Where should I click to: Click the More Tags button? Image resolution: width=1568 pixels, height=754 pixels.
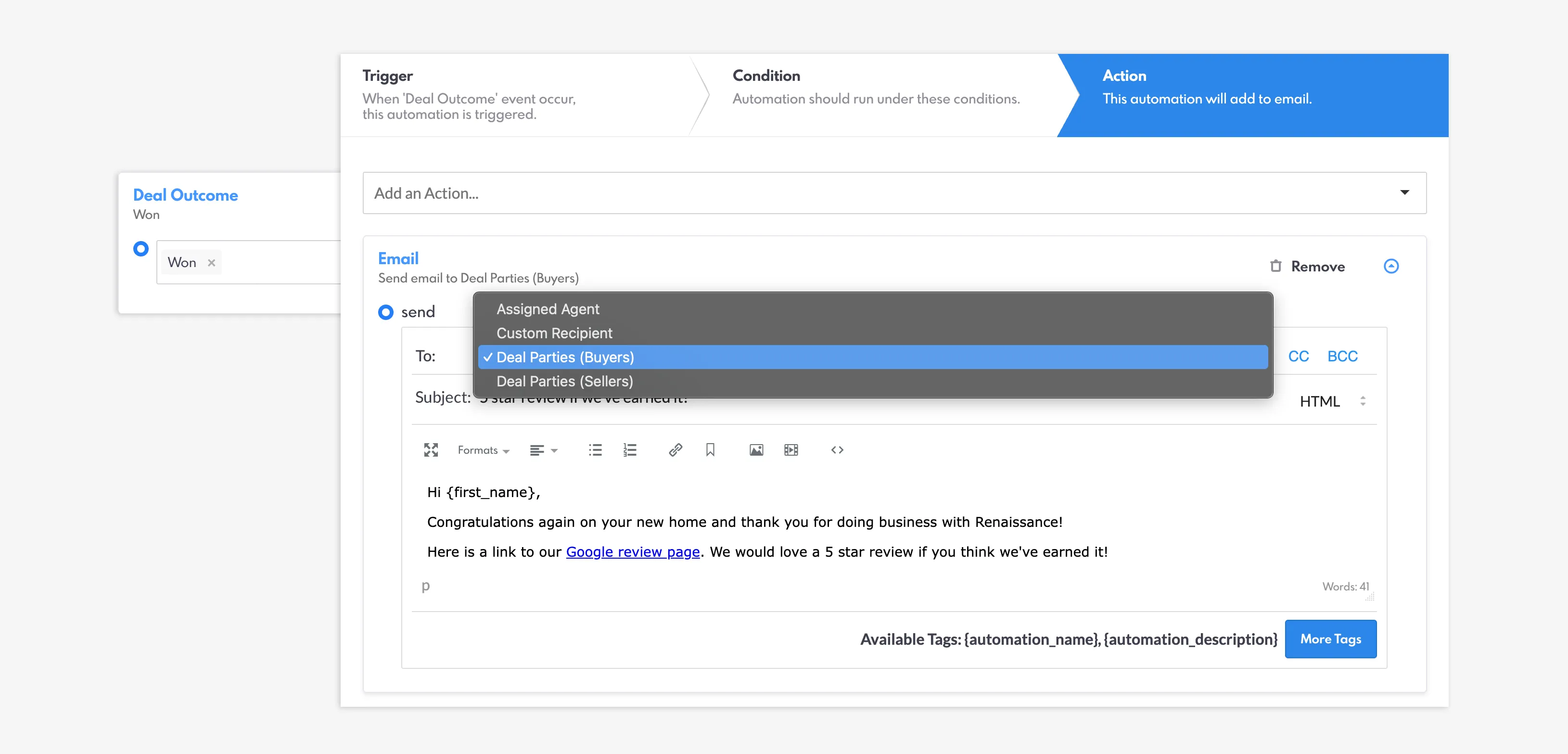[x=1330, y=639]
